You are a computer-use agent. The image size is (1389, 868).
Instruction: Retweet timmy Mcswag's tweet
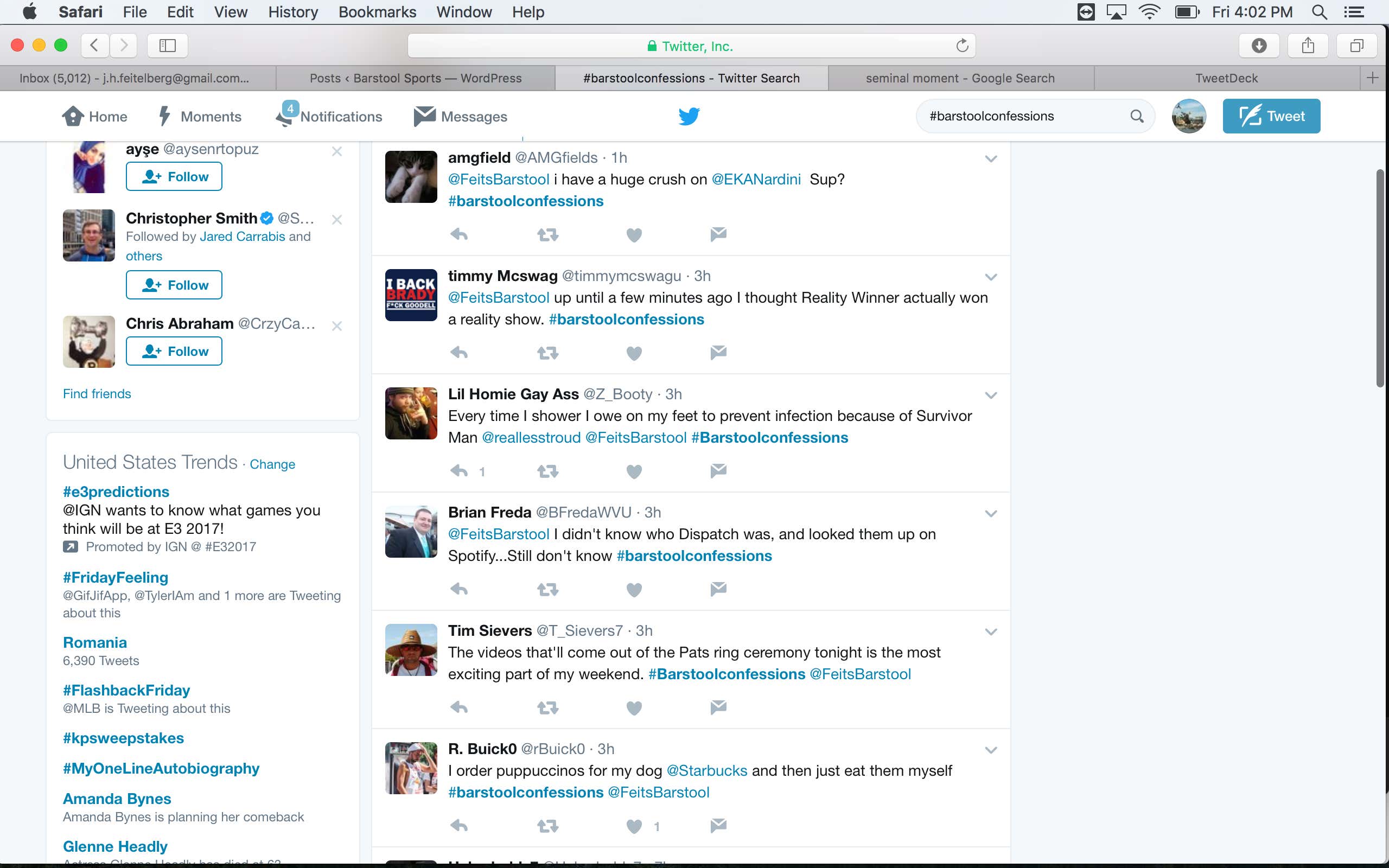[x=547, y=353]
